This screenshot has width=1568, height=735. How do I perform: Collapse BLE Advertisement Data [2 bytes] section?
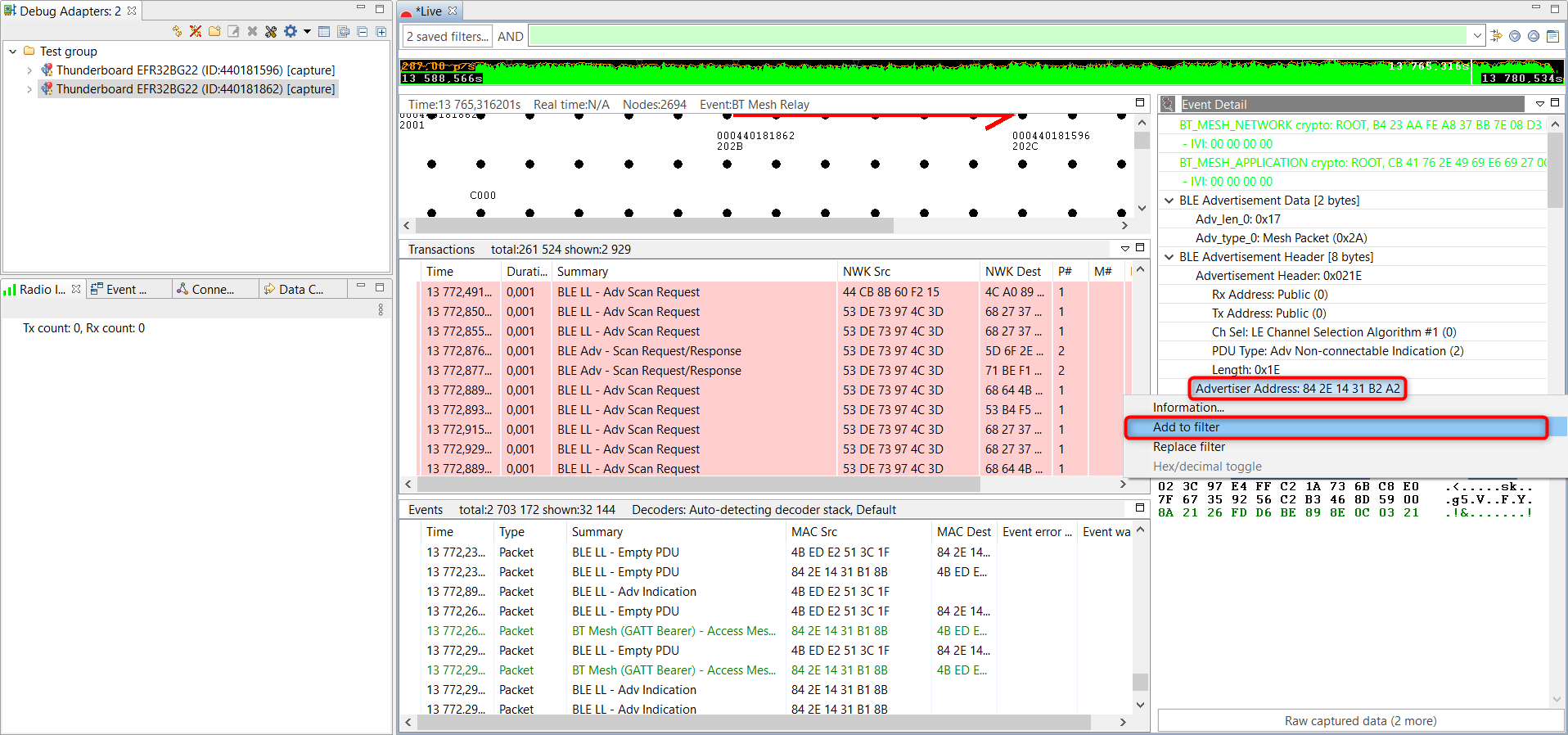pos(1169,201)
